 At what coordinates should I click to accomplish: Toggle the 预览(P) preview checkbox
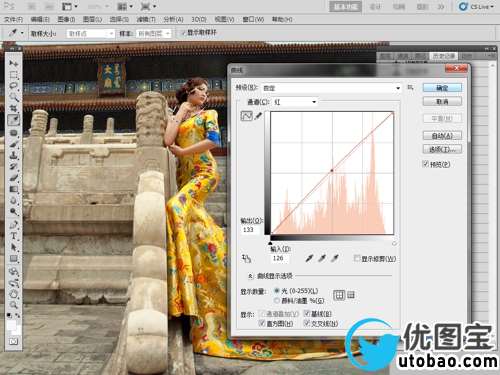click(x=425, y=164)
